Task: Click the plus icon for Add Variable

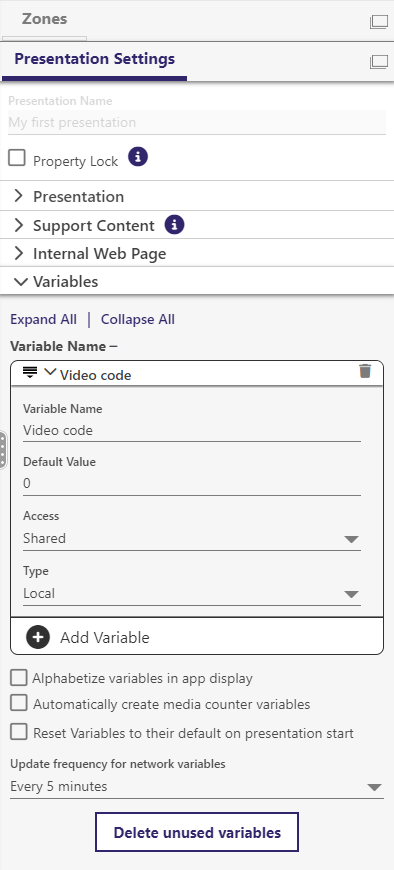Action: [38, 637]
